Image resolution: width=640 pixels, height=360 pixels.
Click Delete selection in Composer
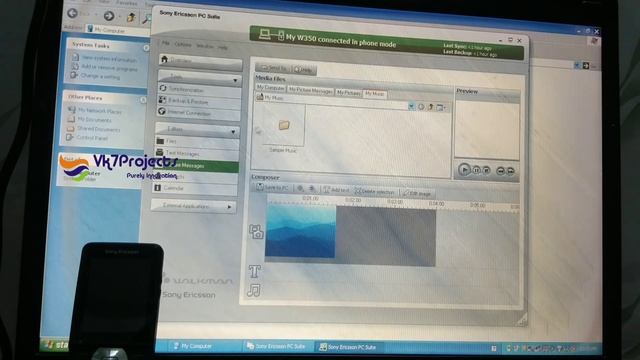coord(375,191)
